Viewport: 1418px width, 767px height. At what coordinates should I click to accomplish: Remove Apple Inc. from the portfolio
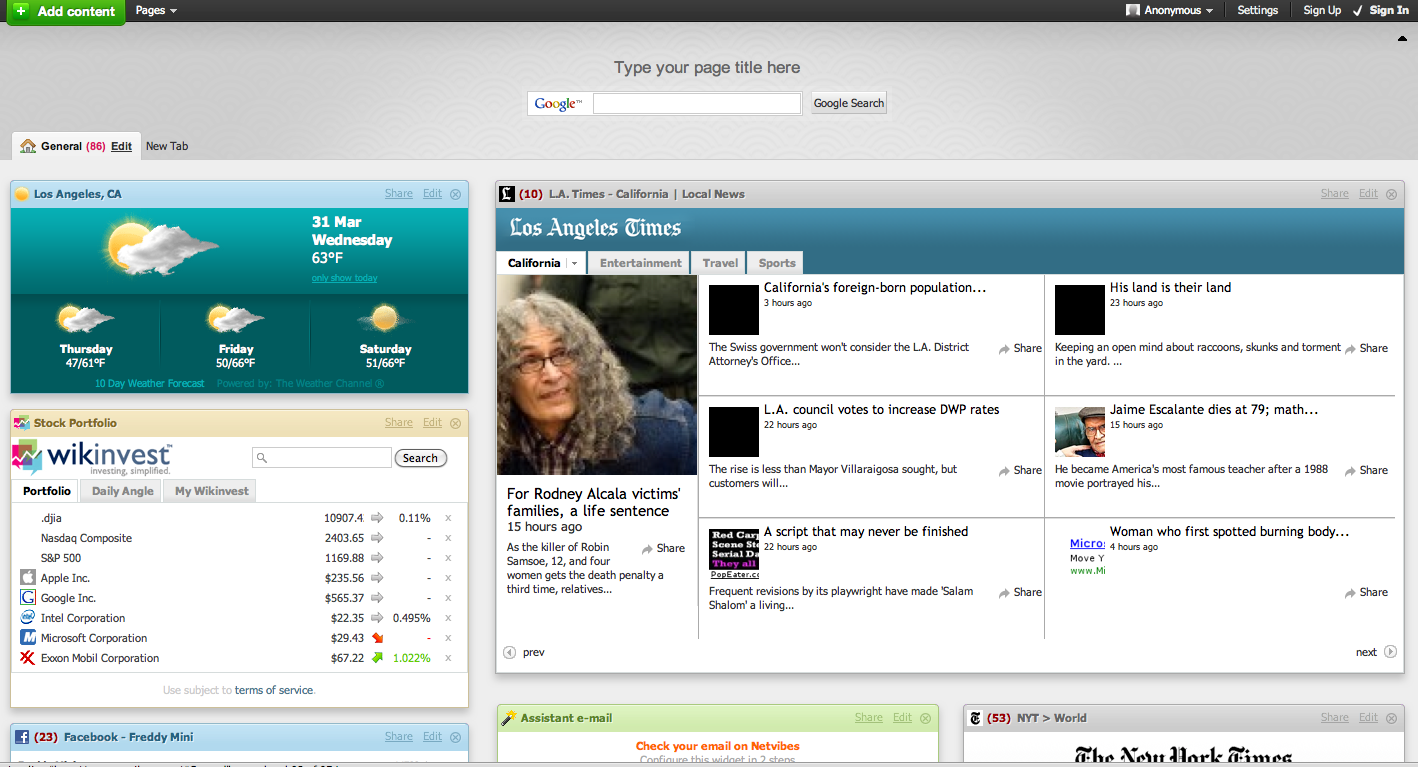click(x=448, y=578)
